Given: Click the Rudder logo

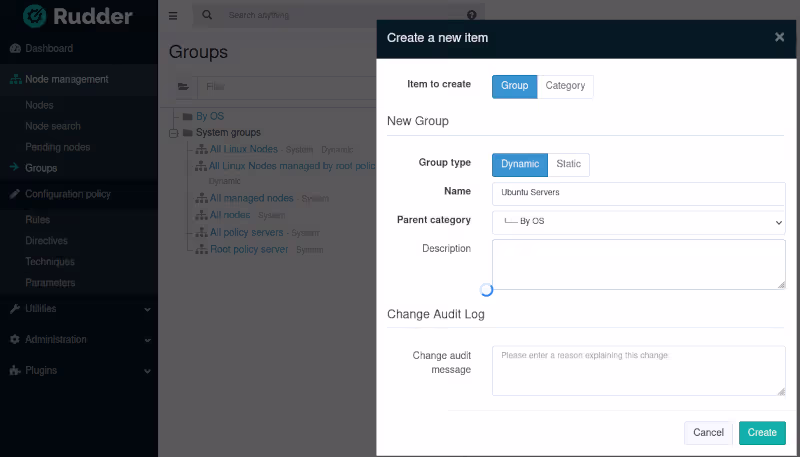Looking at the screenshot, I should point(78,16).
